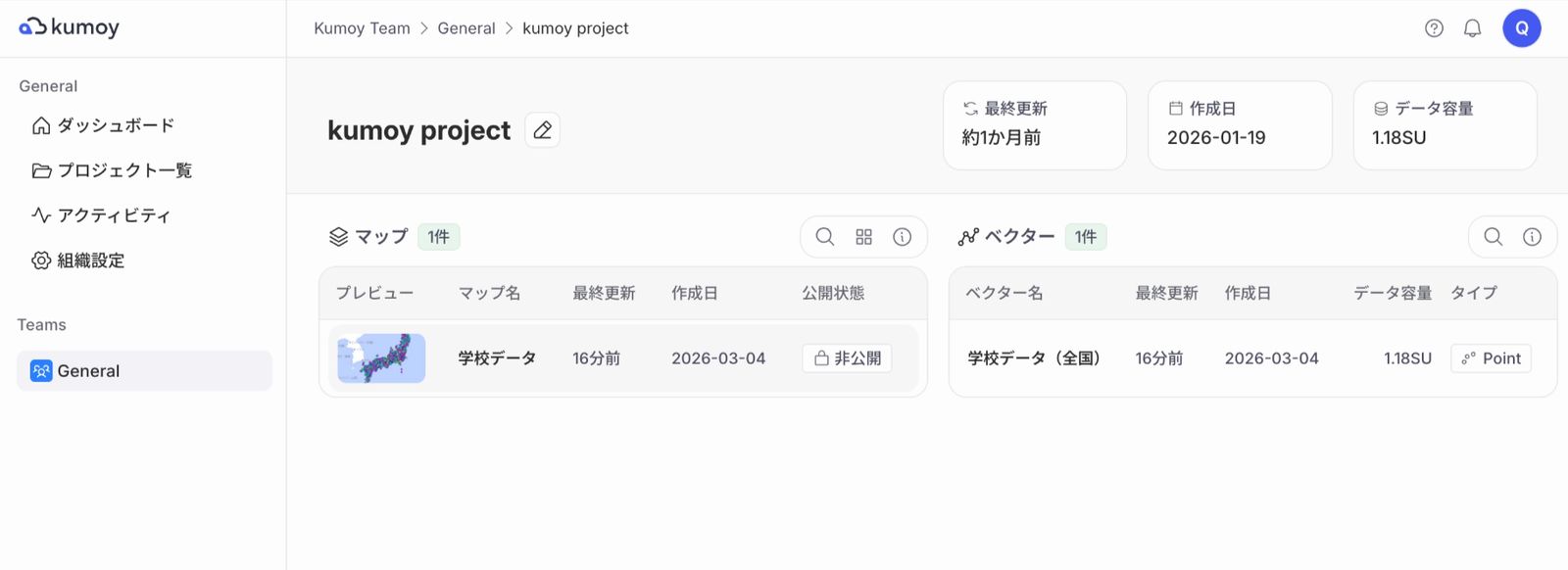Viewport: 1568px width, 570px height.
Task: Click the vectors 1件 count badge
Action: click(1086, 237)
